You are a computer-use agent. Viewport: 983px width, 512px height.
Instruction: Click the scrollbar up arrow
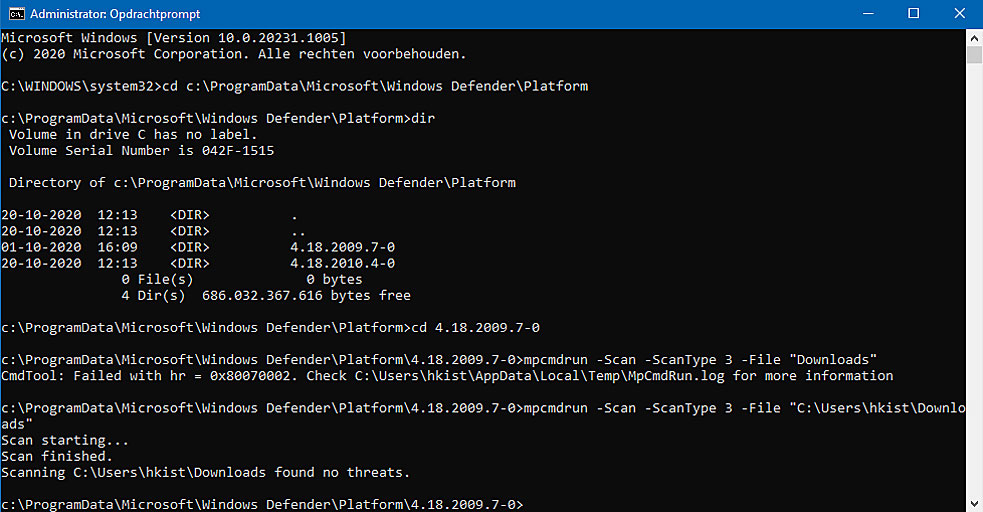[x=974, y=38]
